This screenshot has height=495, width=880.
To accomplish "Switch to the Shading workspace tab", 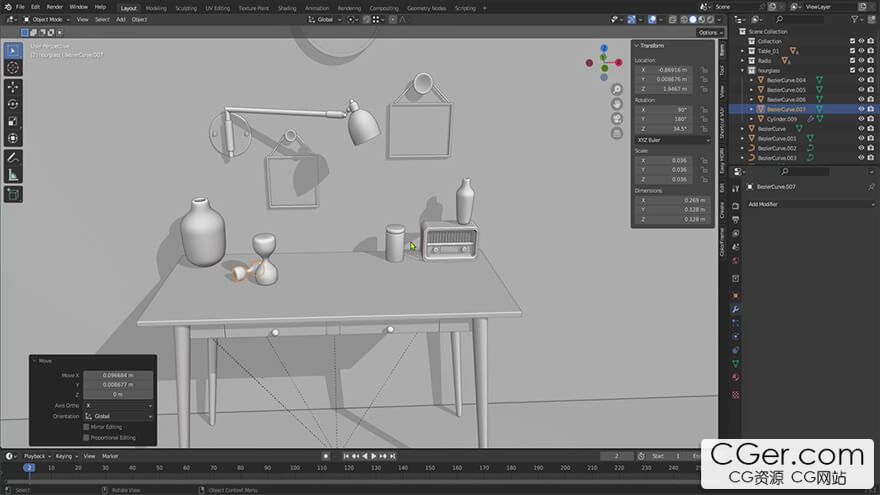I will [287, 8].
